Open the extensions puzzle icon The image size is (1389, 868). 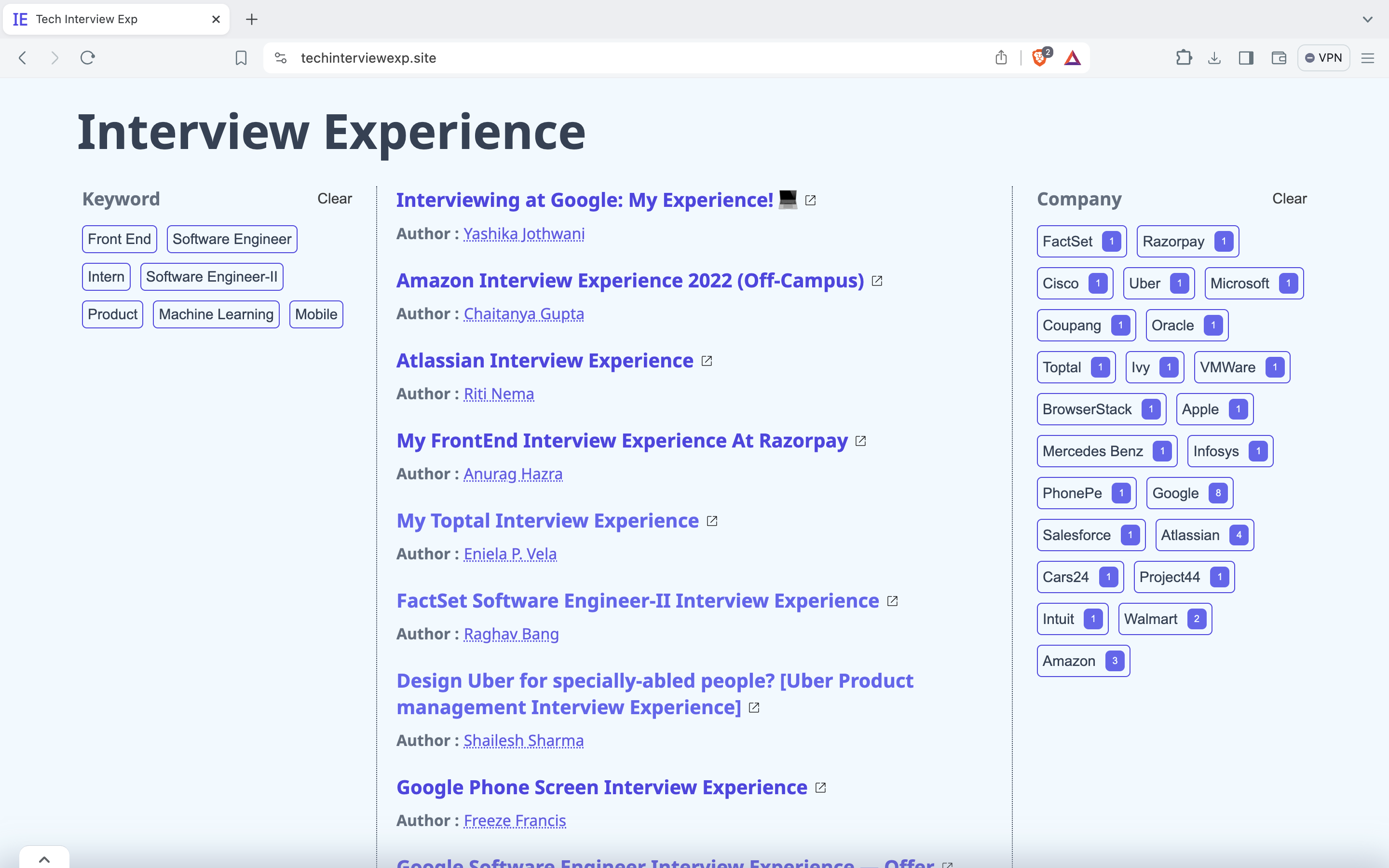[x=1184, y=58]
